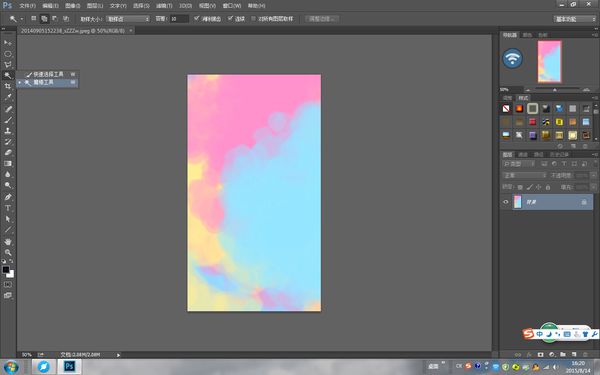The height and width of the screenshot is (375, 600).
Task: Switch to the History tab
Action: (x=559, y=155)
